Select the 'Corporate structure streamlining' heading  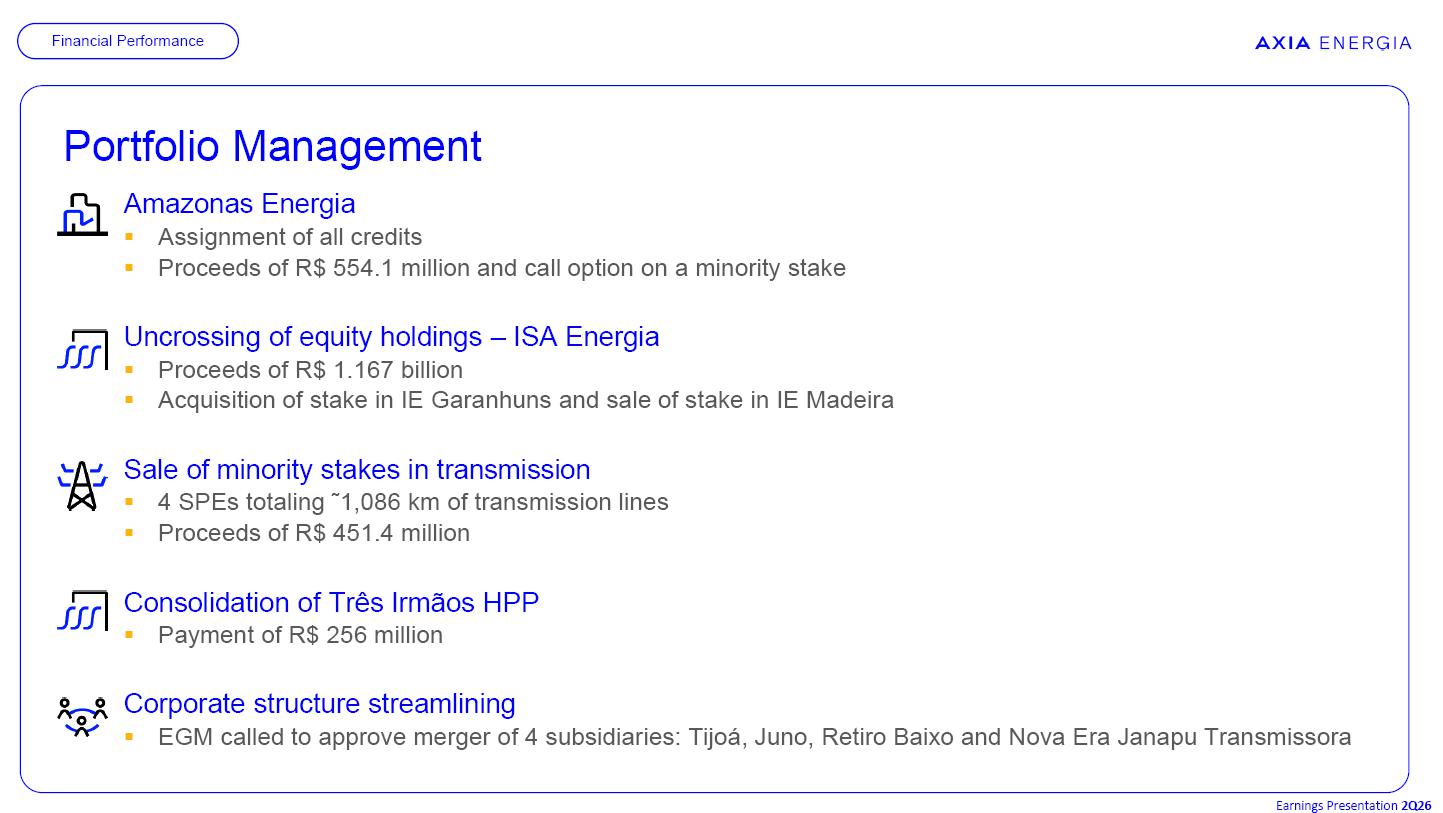[319, 703]
